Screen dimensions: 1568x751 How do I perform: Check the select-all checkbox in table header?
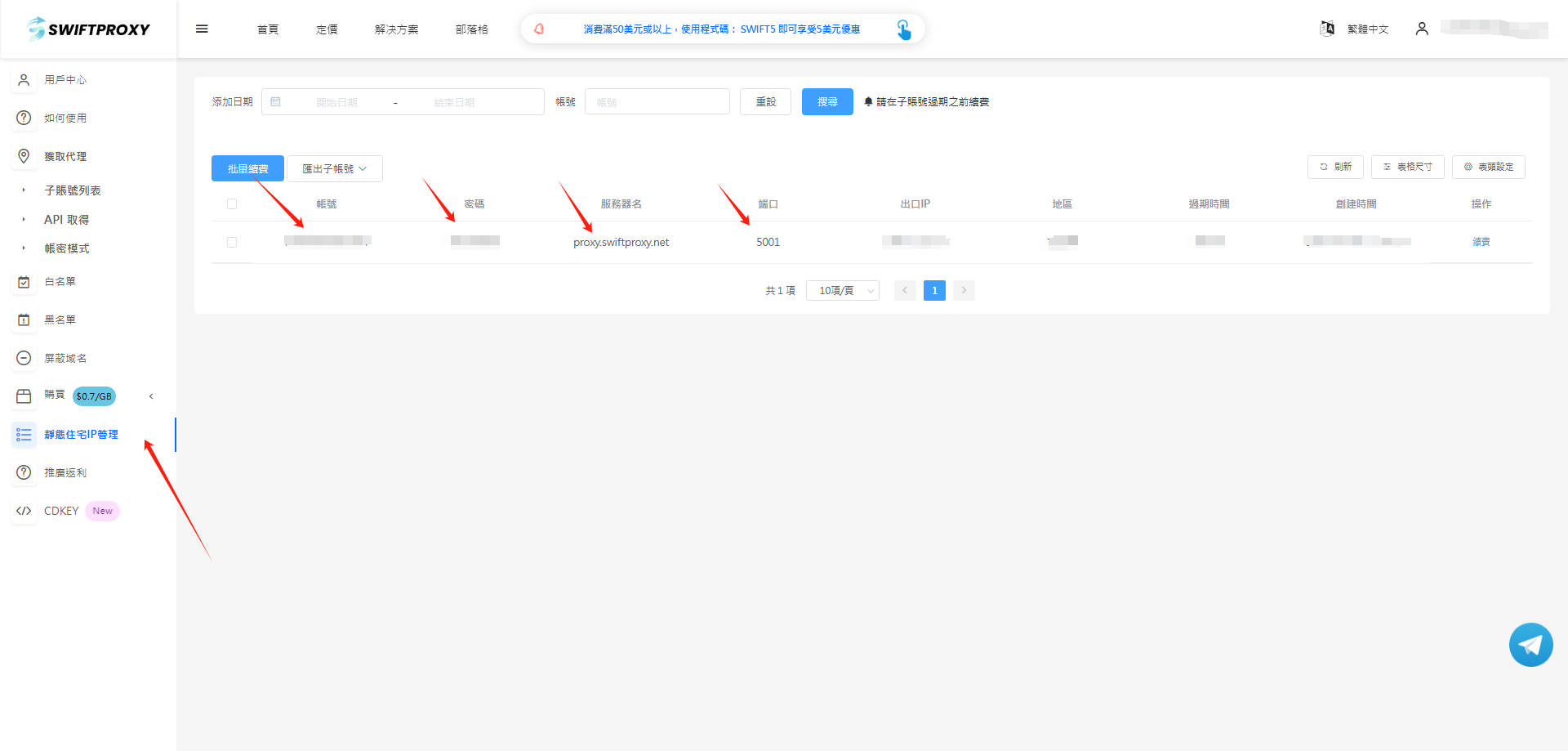[232, 204]
